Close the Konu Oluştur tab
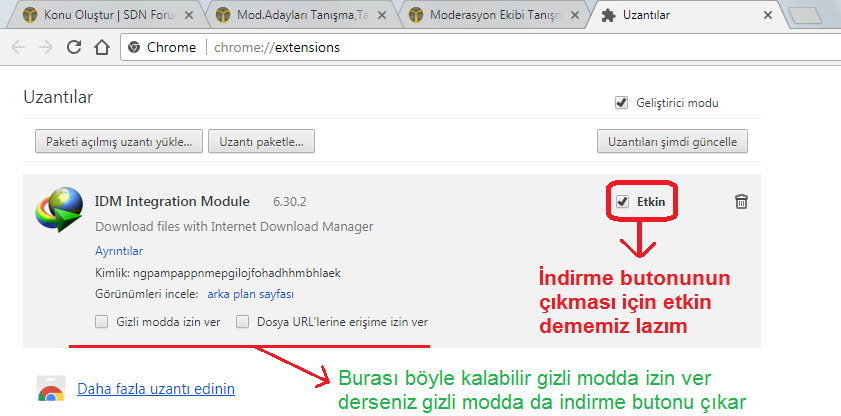 (189, 16)
